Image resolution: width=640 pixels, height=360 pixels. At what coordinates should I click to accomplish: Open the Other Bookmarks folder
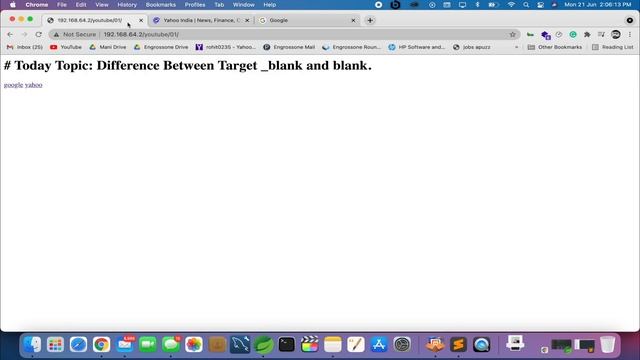pyautogui.click(x=555, y=47)
